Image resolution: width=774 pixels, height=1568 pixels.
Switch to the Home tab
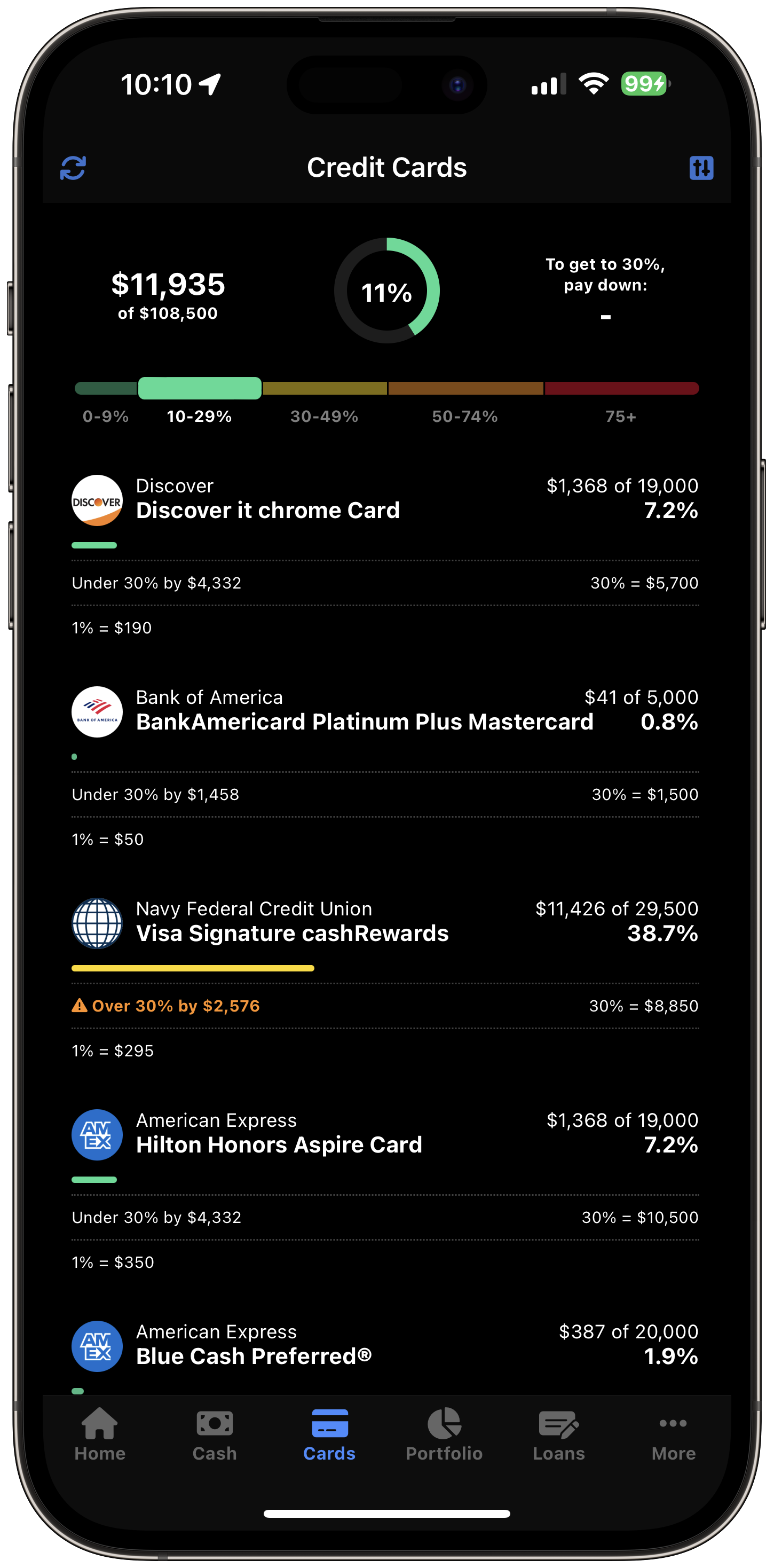[x=100, y=1436]
